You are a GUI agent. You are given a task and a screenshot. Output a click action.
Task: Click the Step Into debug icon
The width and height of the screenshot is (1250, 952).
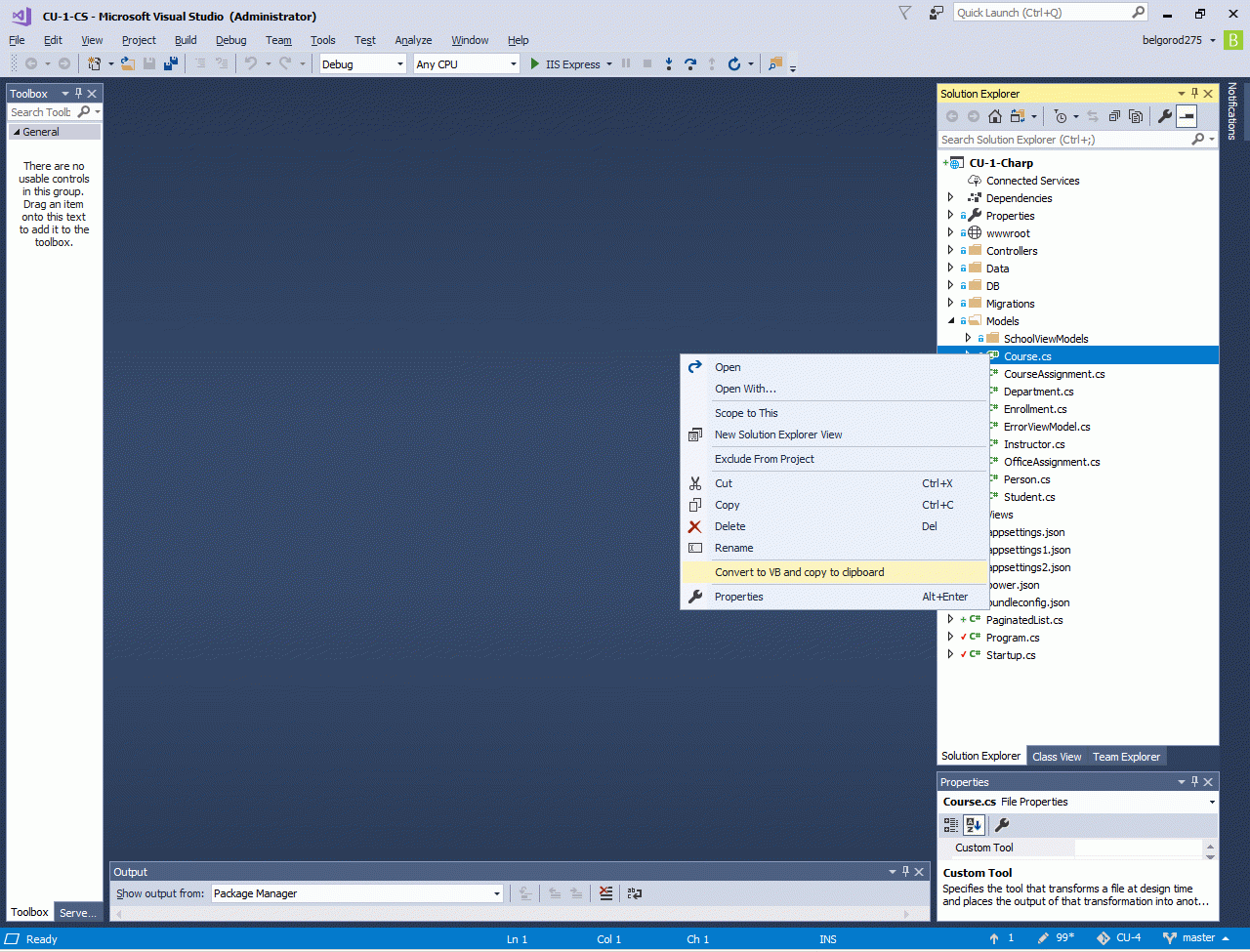669,63
